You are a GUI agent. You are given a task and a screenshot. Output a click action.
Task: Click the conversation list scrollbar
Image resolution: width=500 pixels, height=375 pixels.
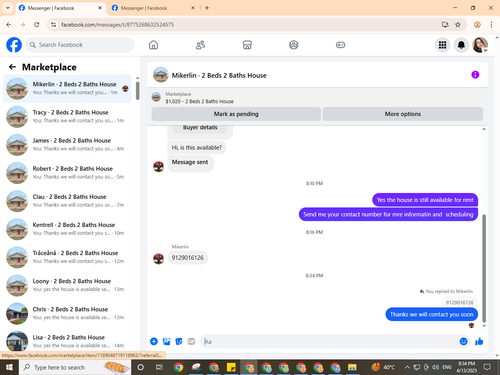click(138, 90)
